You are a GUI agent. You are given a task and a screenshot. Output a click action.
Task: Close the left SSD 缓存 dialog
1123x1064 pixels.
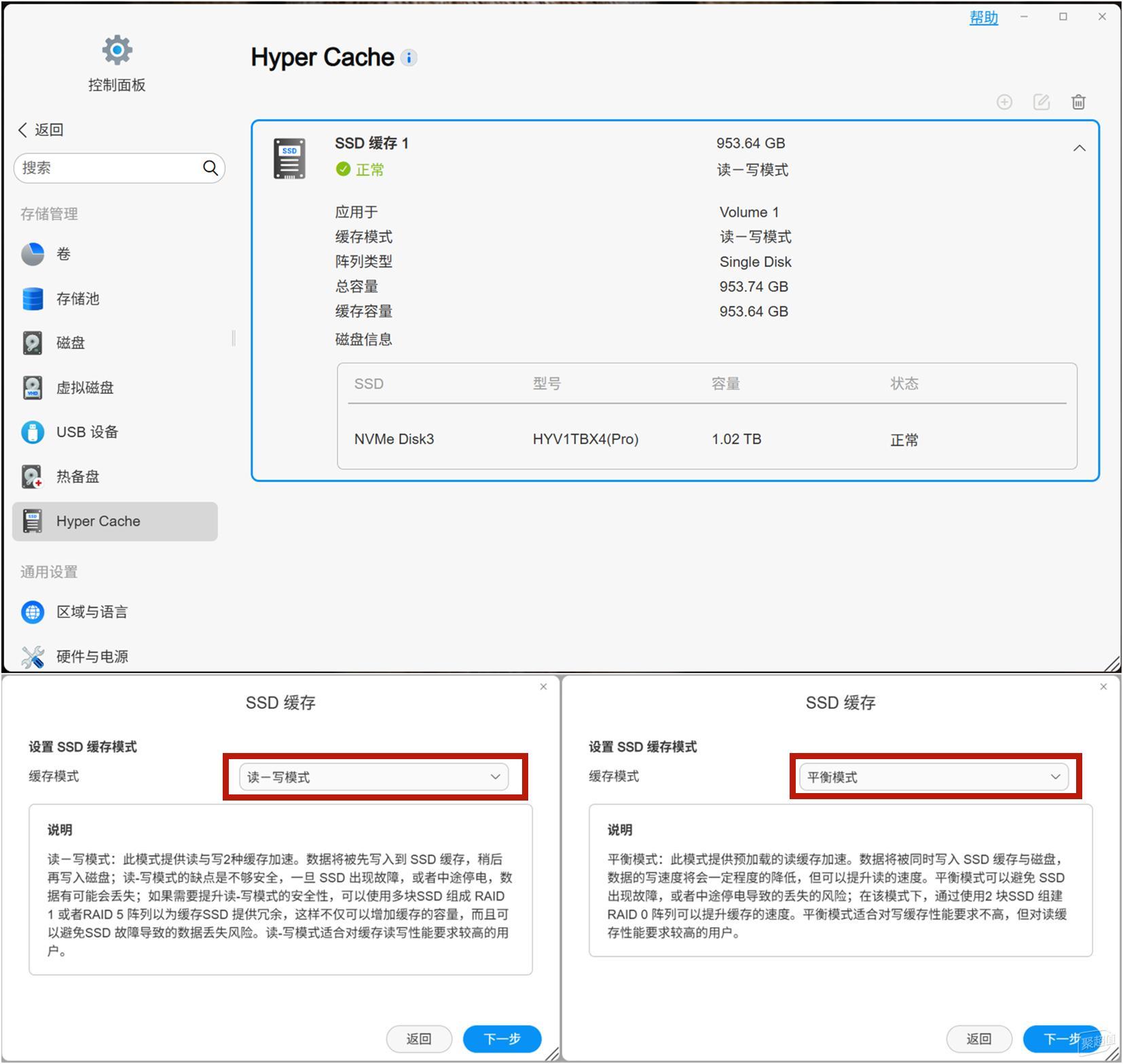click(x=543, y=686)
